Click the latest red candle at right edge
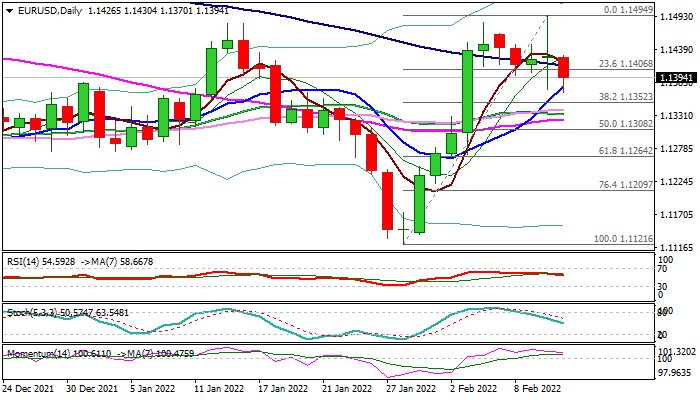 point(563,67)
